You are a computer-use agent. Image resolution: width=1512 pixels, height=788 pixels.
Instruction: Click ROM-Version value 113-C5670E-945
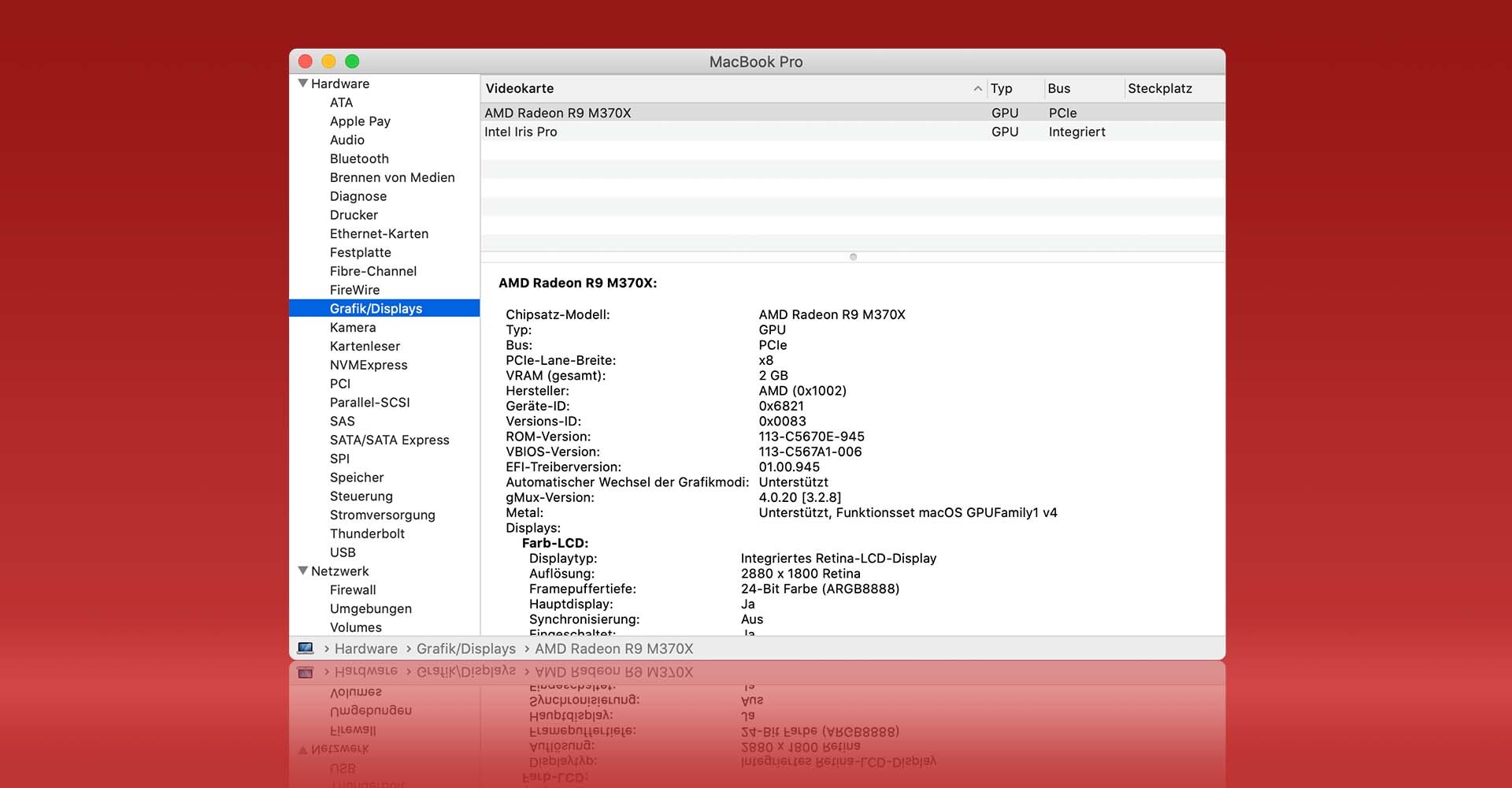point(811,437)
